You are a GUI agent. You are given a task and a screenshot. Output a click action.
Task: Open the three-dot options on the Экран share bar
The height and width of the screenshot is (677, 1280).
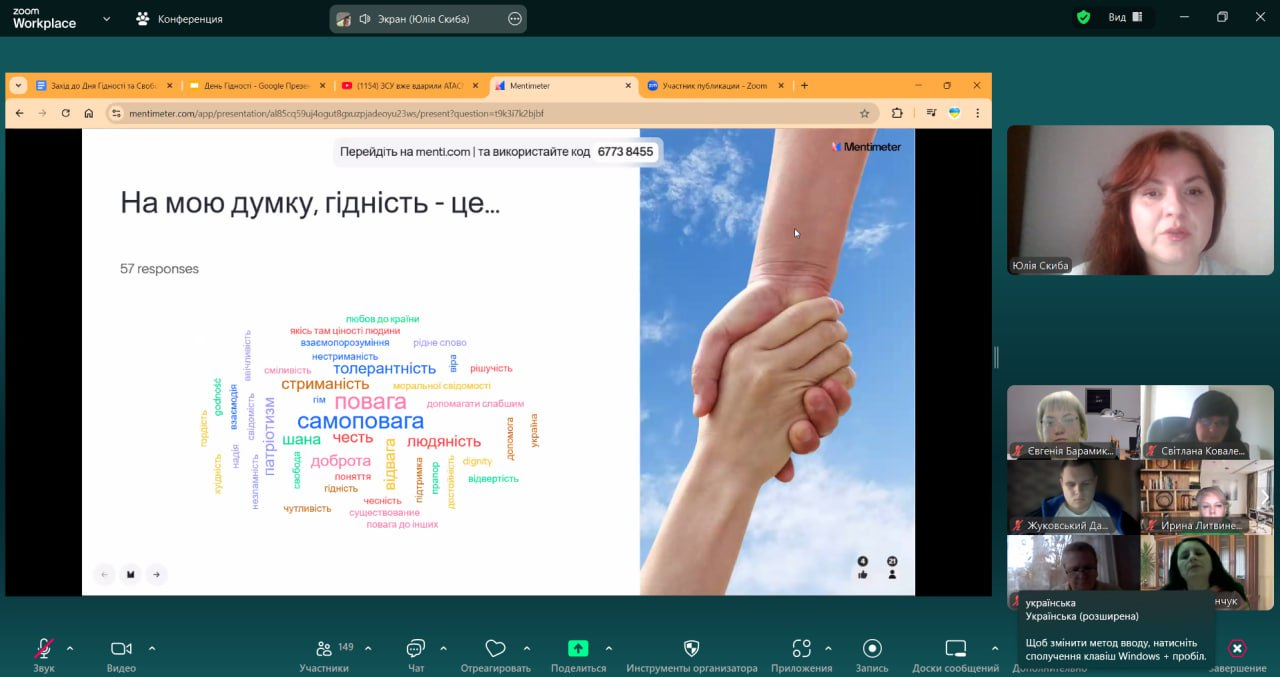[x=515, y=18]
